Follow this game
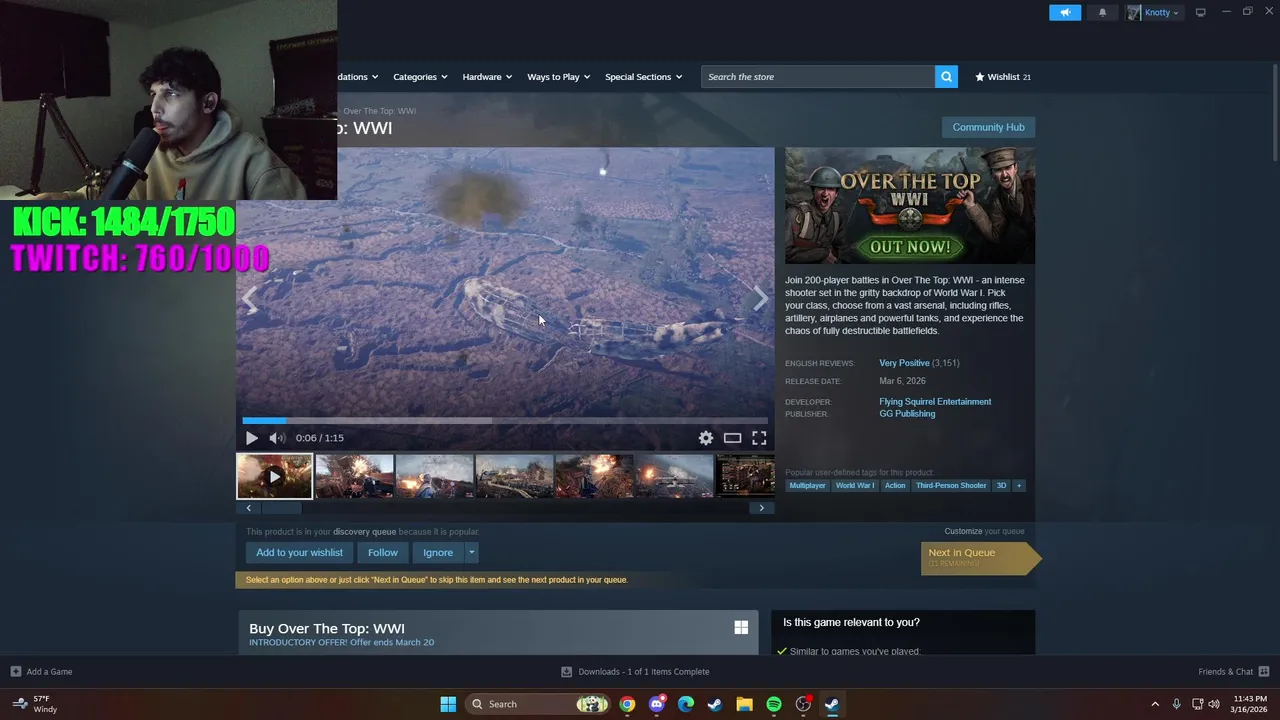The height and width of the screenshot is (720, 1280). coord(382,552)
